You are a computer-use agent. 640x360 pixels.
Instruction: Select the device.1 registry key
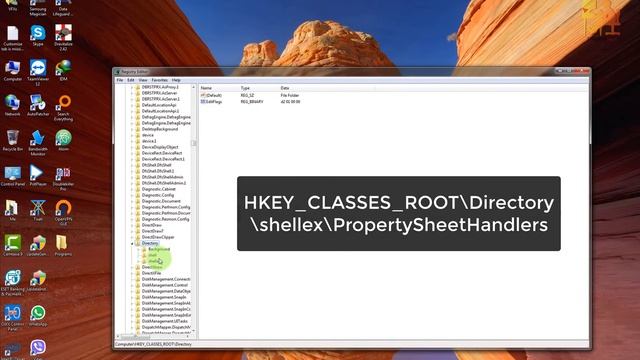click(149, 141)
